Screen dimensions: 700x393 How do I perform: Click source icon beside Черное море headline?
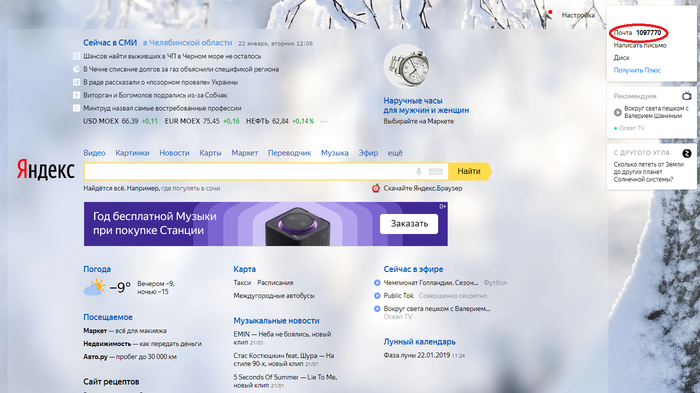[76, 56]
